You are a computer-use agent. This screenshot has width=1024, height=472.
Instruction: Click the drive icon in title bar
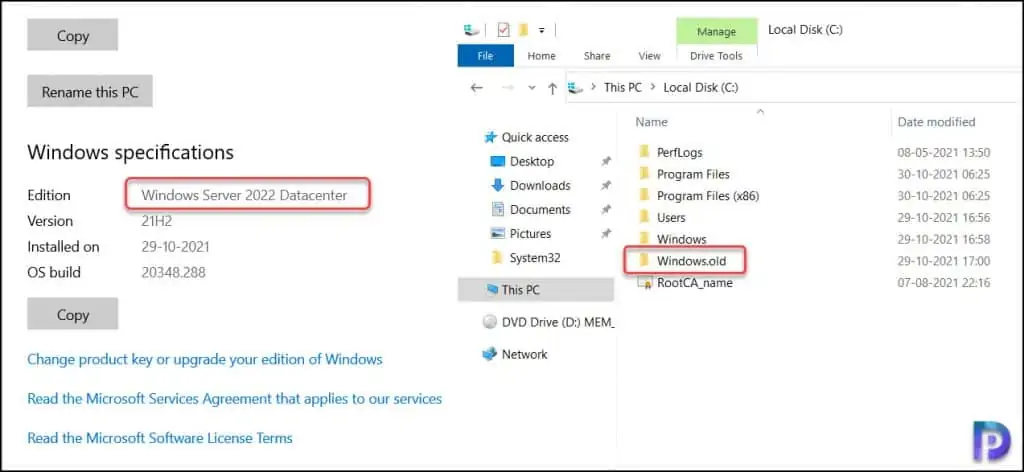(472, 30)
